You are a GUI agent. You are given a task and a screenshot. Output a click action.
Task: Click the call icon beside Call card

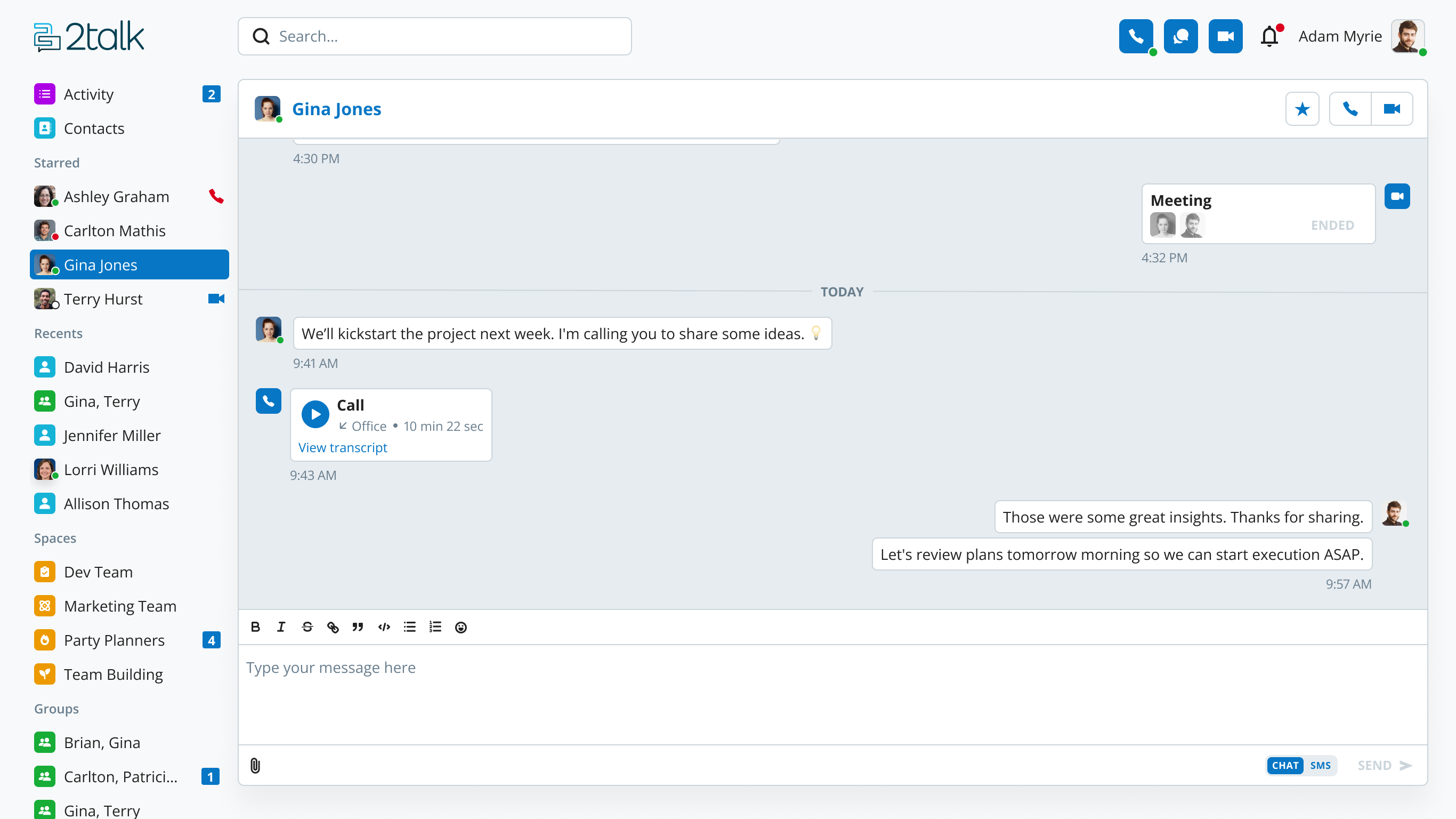pos(269,401)
